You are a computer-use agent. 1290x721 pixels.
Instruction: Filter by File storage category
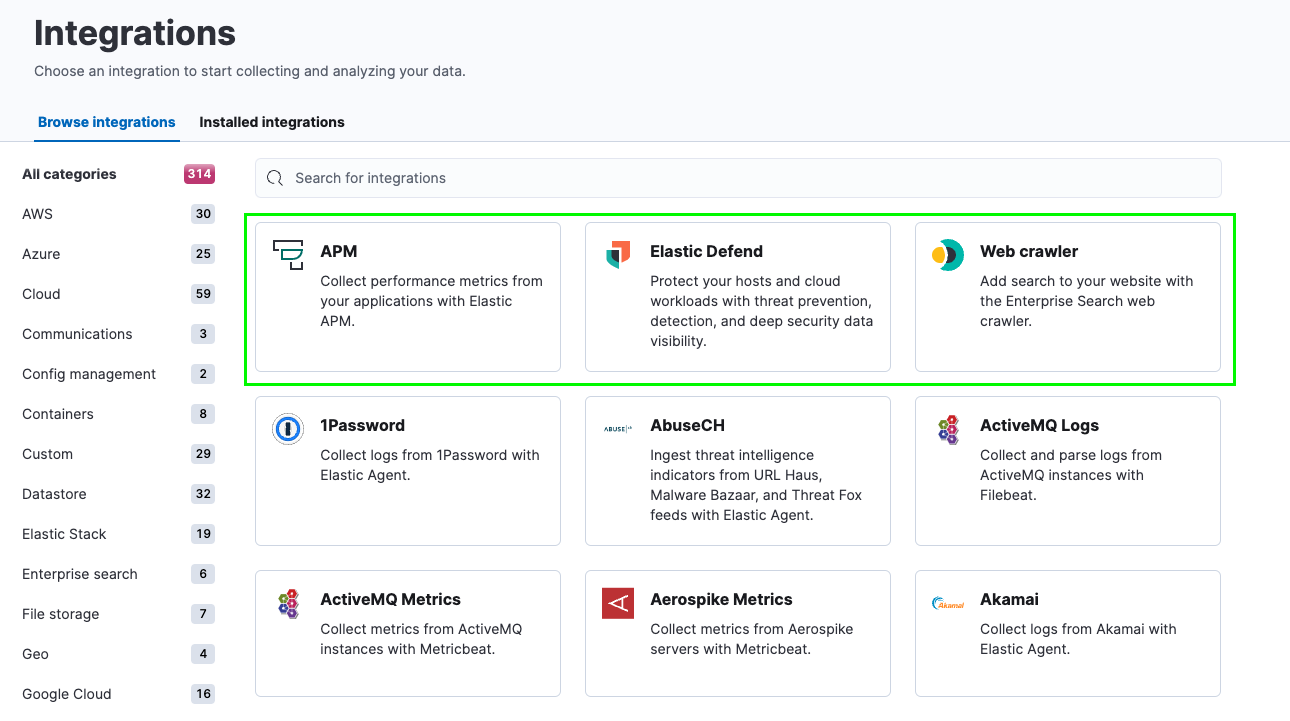click(x=61, y=614)
